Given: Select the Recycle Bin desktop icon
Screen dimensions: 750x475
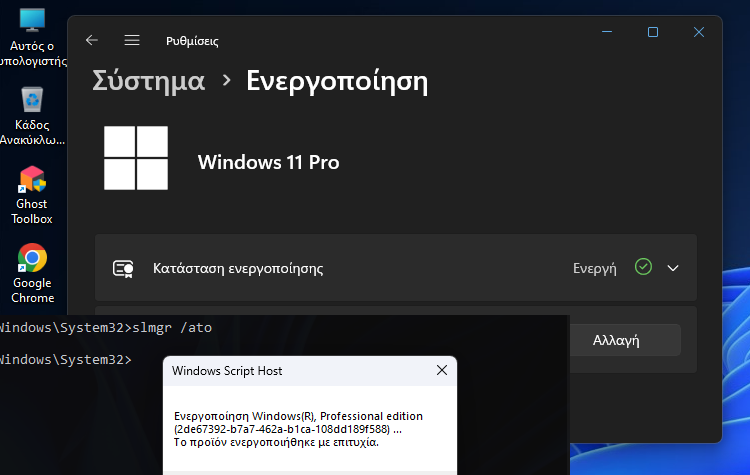Looking at the screenshot, I should [x=32, y=116].
